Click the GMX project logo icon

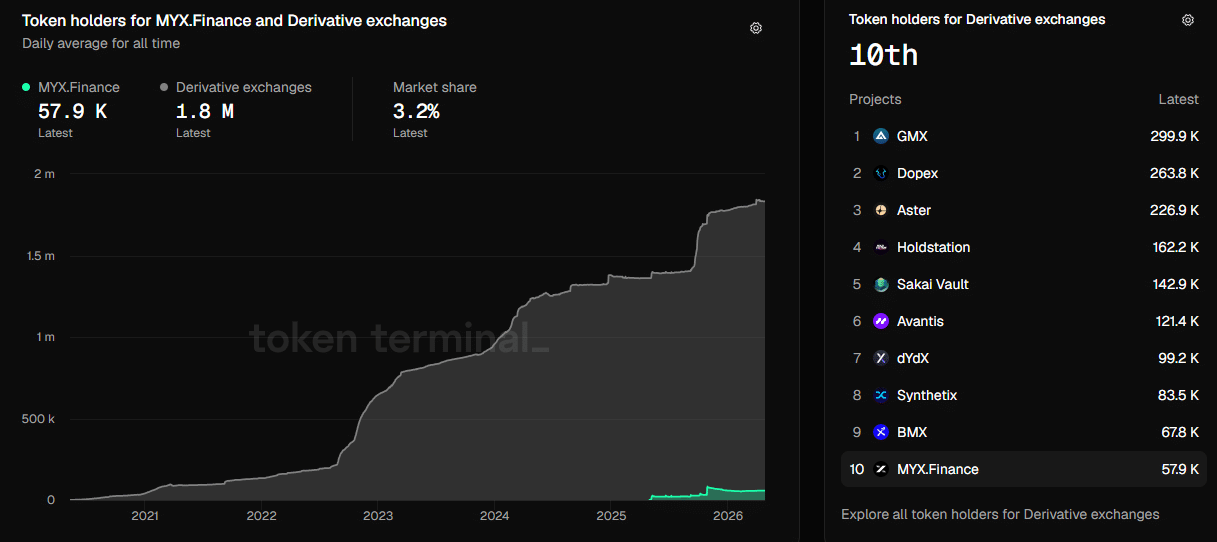[x=881, y=136]
